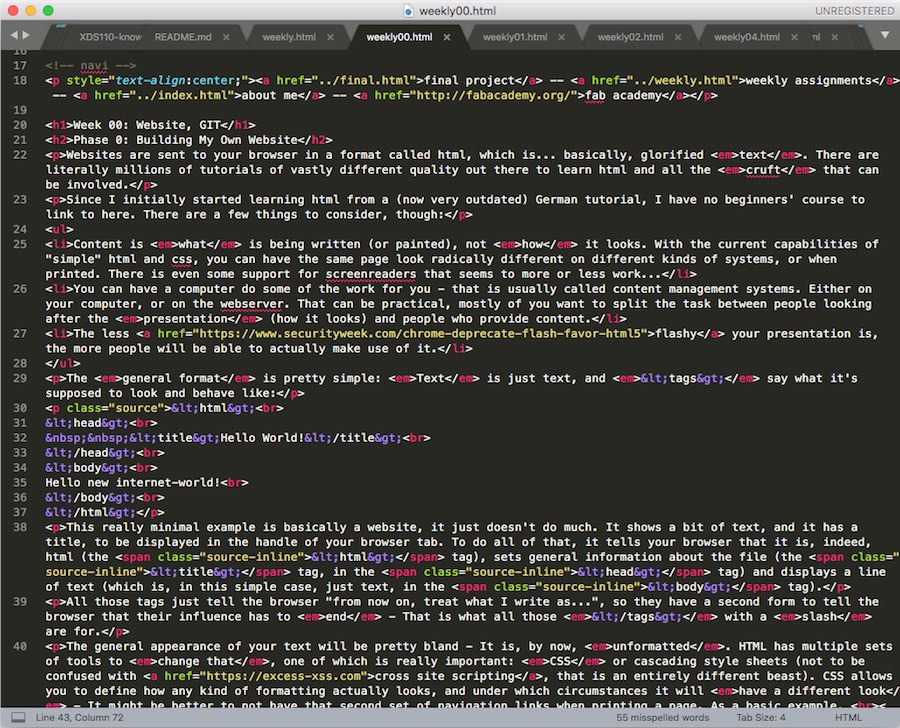Click the opening <ul> tag on line 24

[x=59, y=230]
